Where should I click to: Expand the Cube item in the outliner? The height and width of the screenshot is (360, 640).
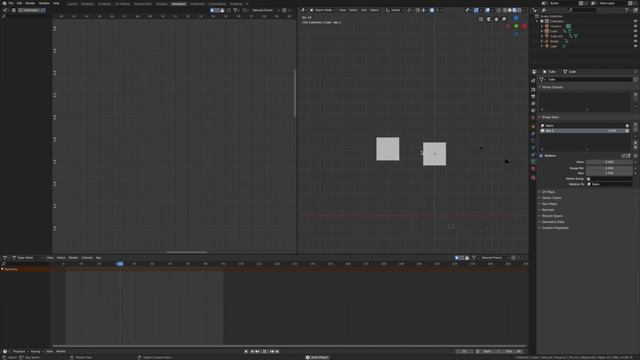pyautogui.click(x=542, y=31)
